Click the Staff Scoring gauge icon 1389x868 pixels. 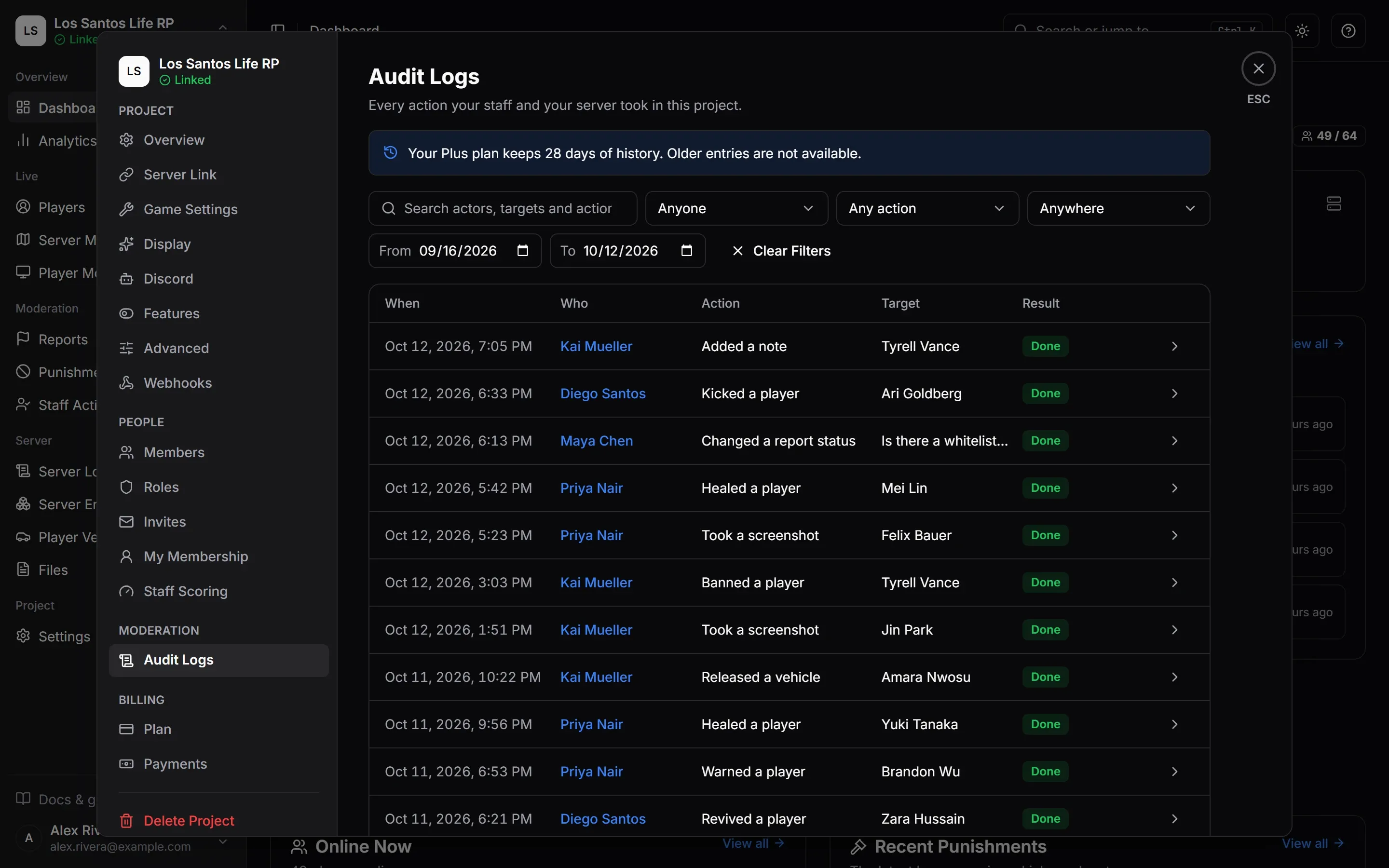point(126,591)
